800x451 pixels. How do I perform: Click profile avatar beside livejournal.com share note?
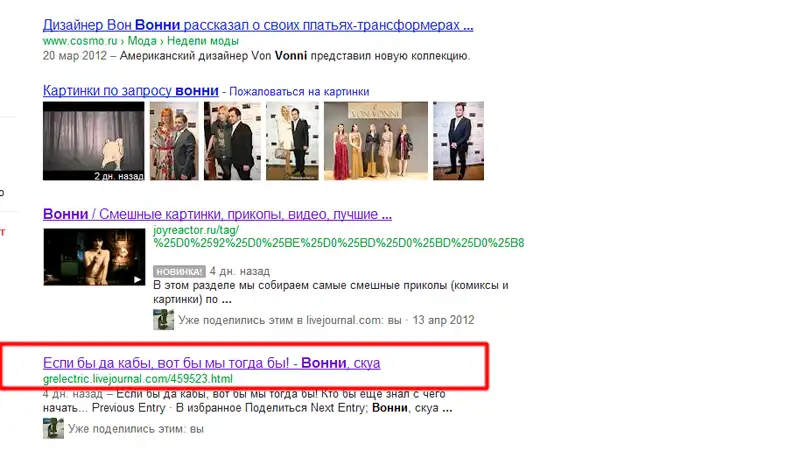(163, 320)
